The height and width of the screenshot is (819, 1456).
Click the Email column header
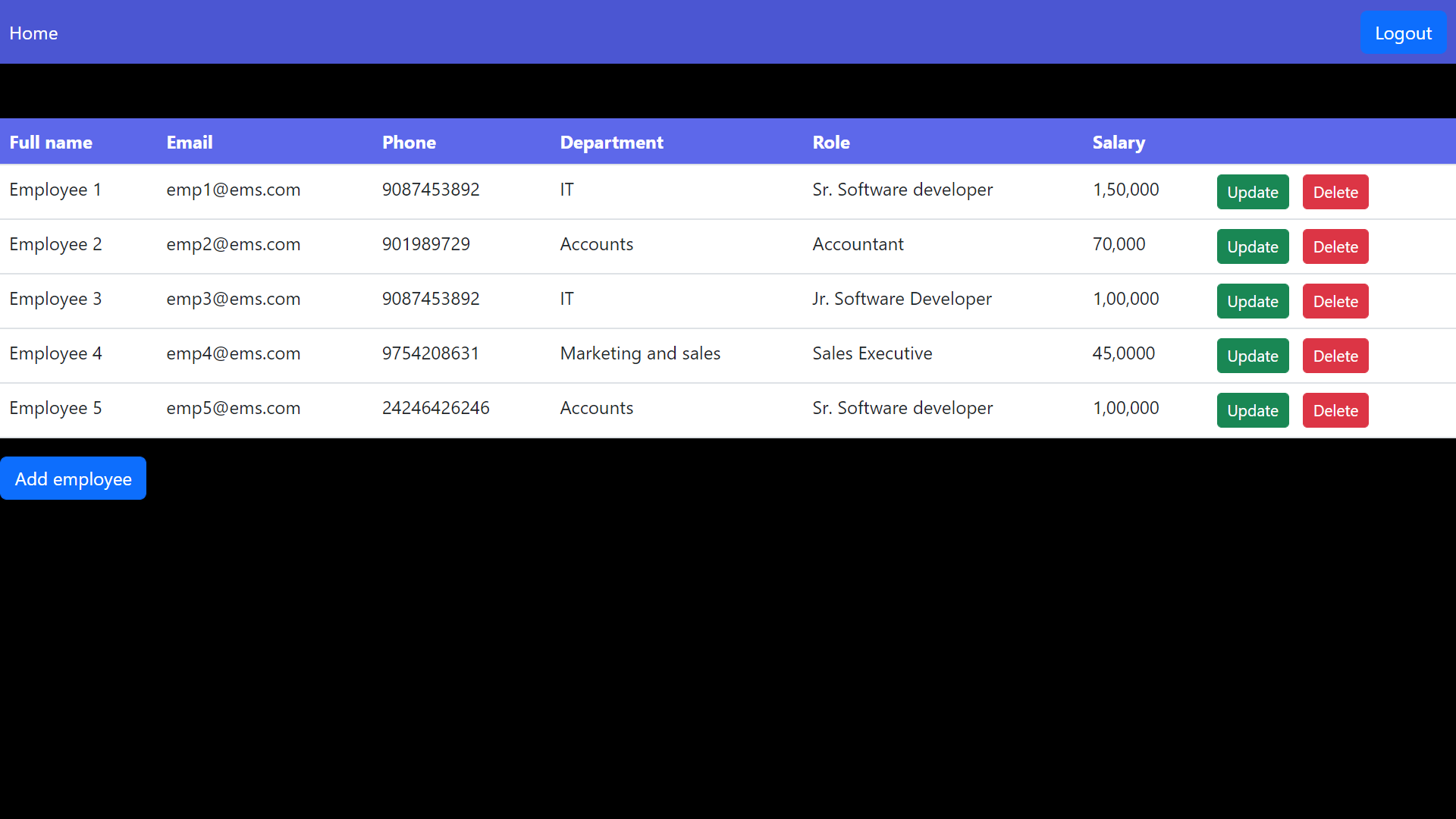coord(189,142)
